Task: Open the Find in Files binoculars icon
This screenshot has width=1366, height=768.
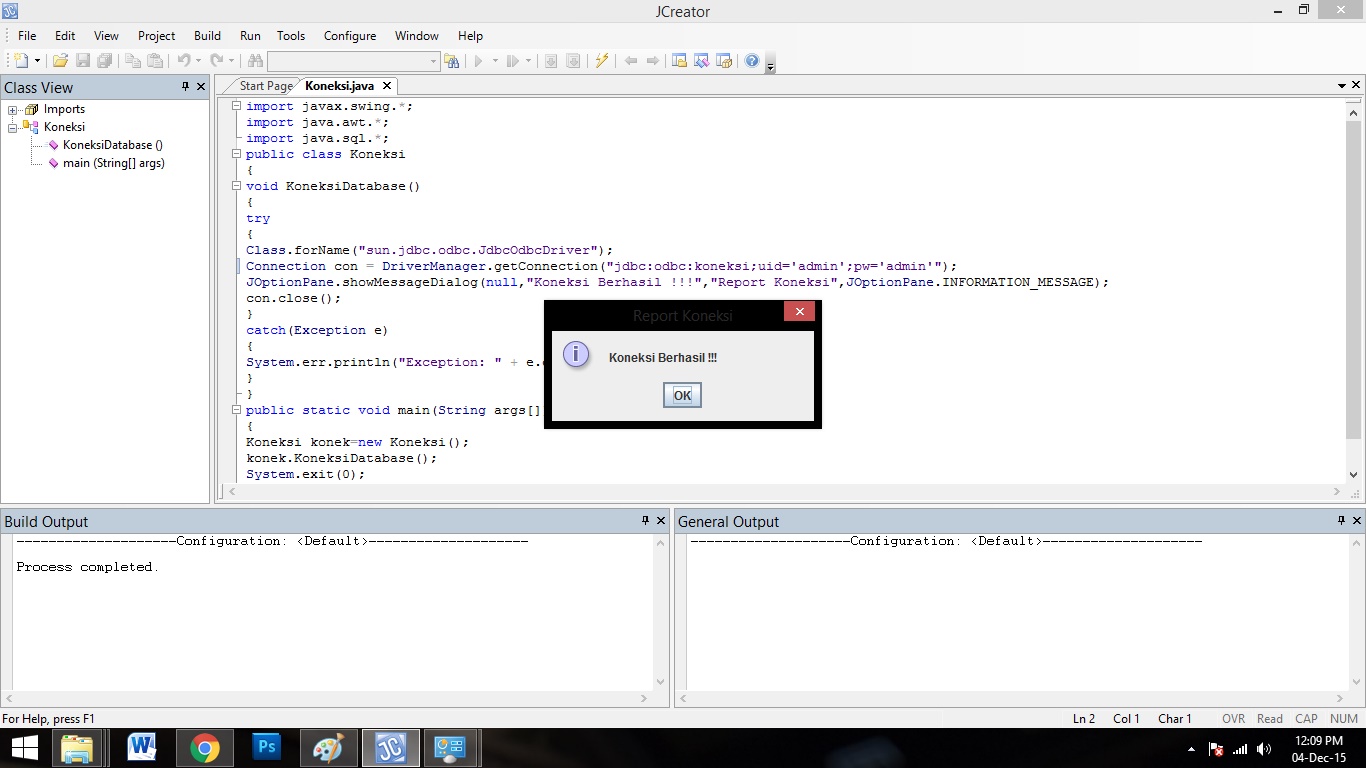Action: 453,61
